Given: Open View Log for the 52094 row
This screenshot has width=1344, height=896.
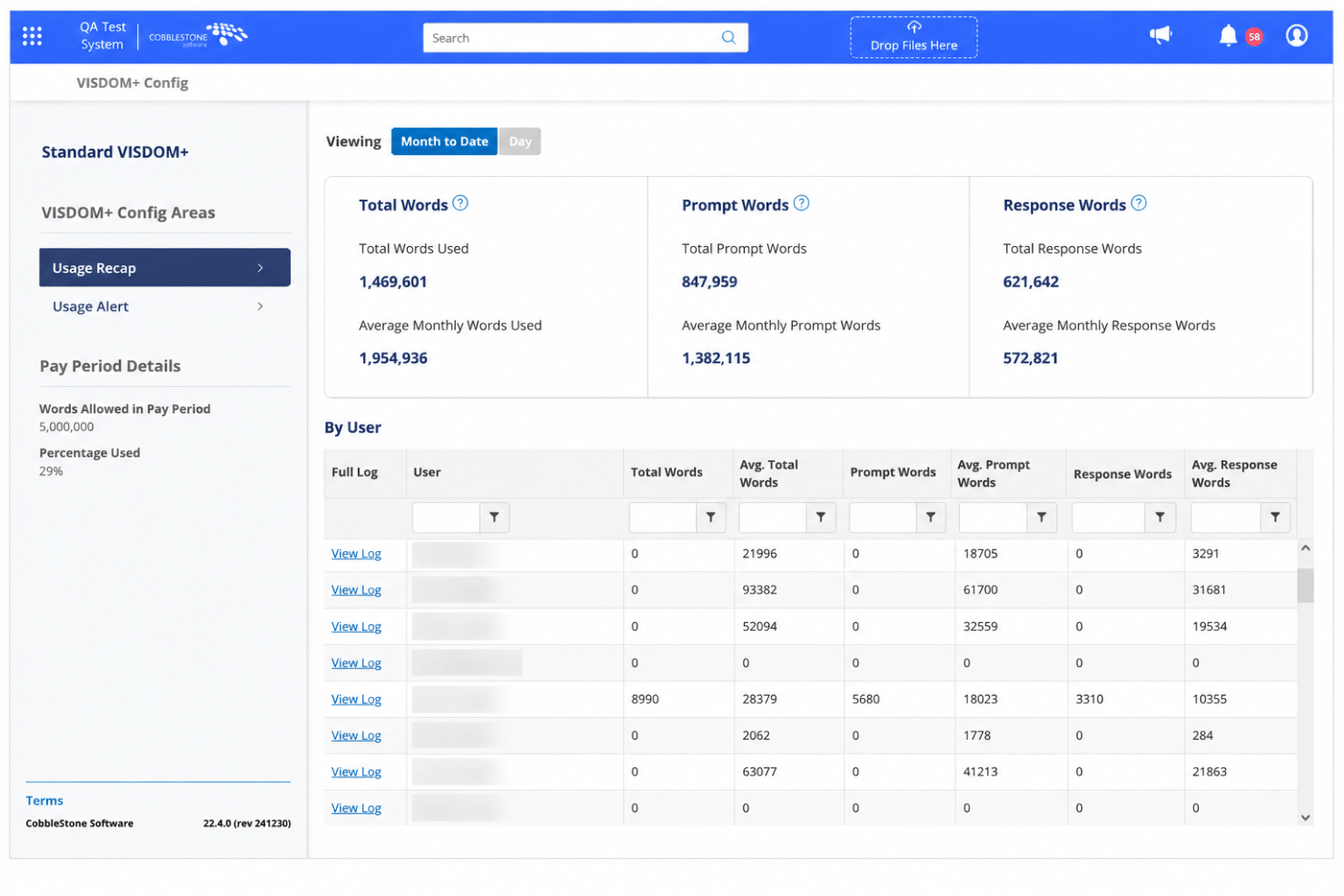Looking at the screenshot, I should click(x=356, y=626).
